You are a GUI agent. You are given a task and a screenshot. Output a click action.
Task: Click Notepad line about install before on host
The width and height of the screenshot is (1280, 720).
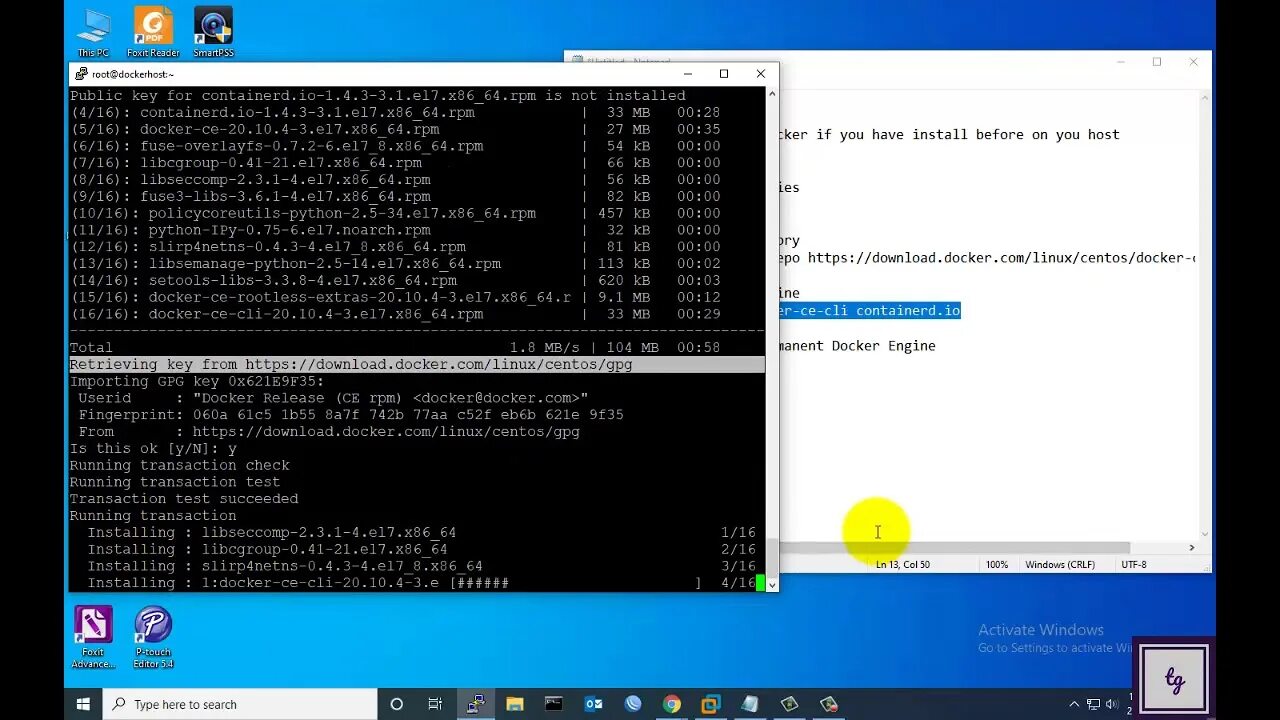pyautogui.click(x=950, y=135)
